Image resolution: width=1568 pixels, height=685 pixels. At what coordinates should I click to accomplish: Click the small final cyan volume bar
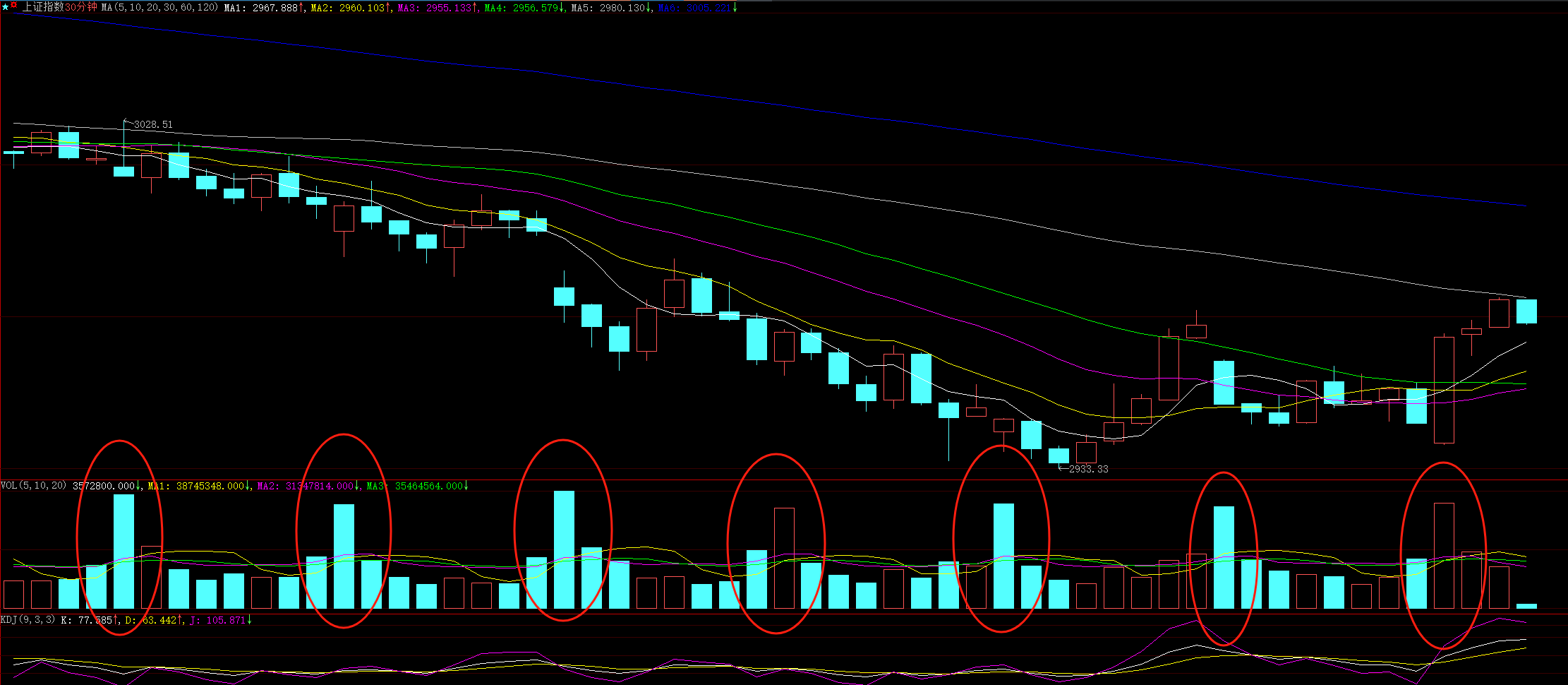(x=1526, y=606)
